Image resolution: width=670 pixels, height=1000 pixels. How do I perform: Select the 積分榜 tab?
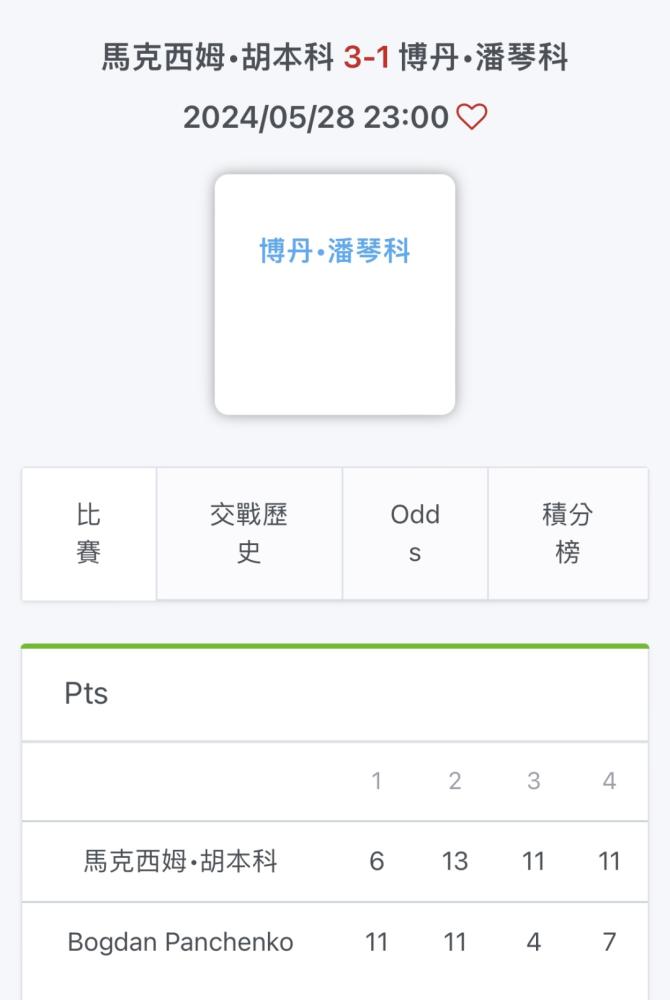(568, 534)
